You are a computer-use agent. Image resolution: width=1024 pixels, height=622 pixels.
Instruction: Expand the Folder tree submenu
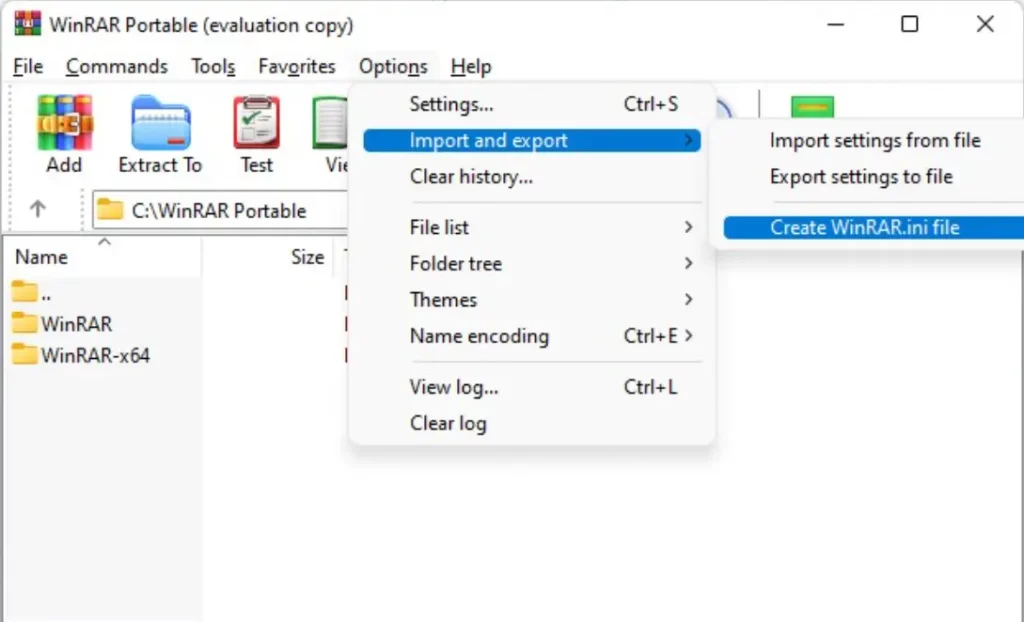coord(456,263)
